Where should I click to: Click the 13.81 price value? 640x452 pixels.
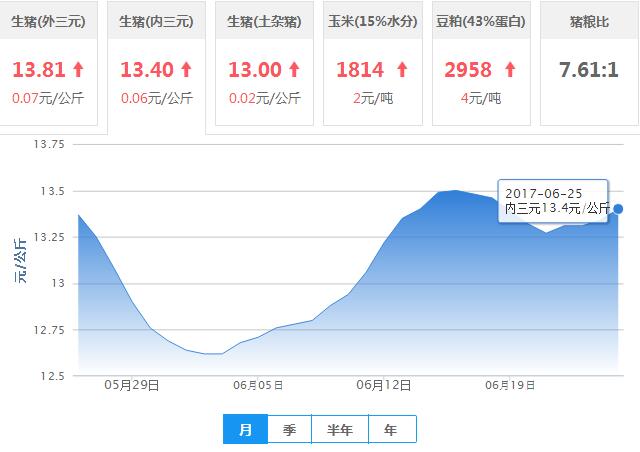(x=39, y=70)
